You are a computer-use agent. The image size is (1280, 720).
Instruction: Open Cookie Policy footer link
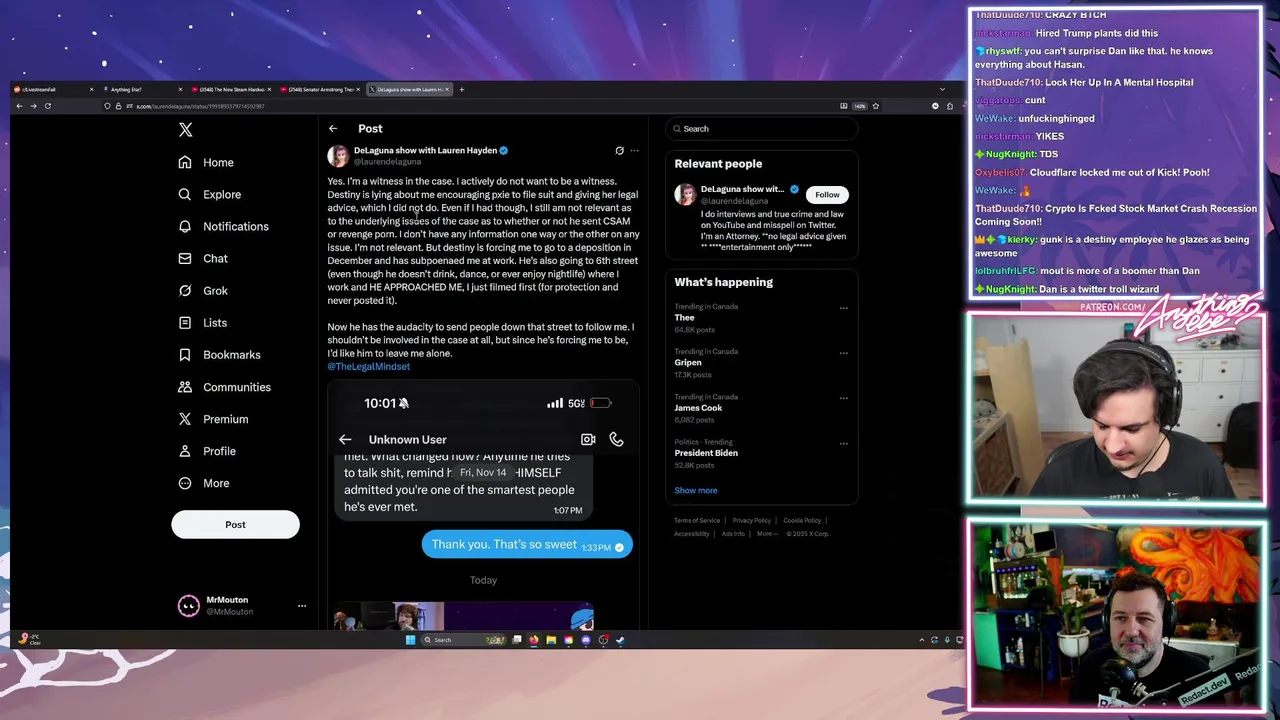pyautogui.click(x=802, y=520)
